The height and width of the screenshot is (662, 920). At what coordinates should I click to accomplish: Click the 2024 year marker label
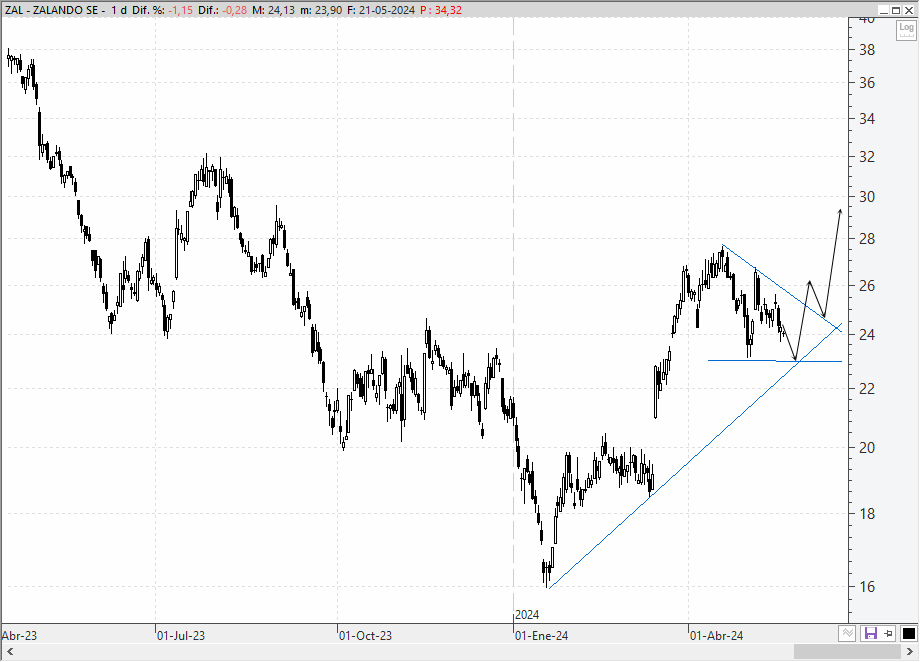(527, 615)
